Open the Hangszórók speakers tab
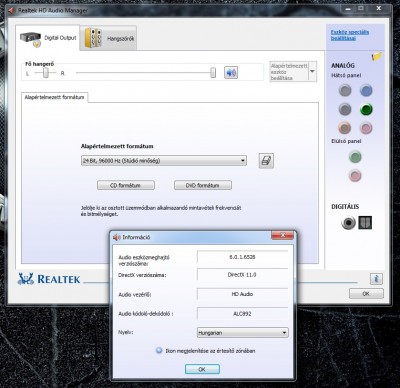This screenshot has width=400, height=388. tap(109, 38)
